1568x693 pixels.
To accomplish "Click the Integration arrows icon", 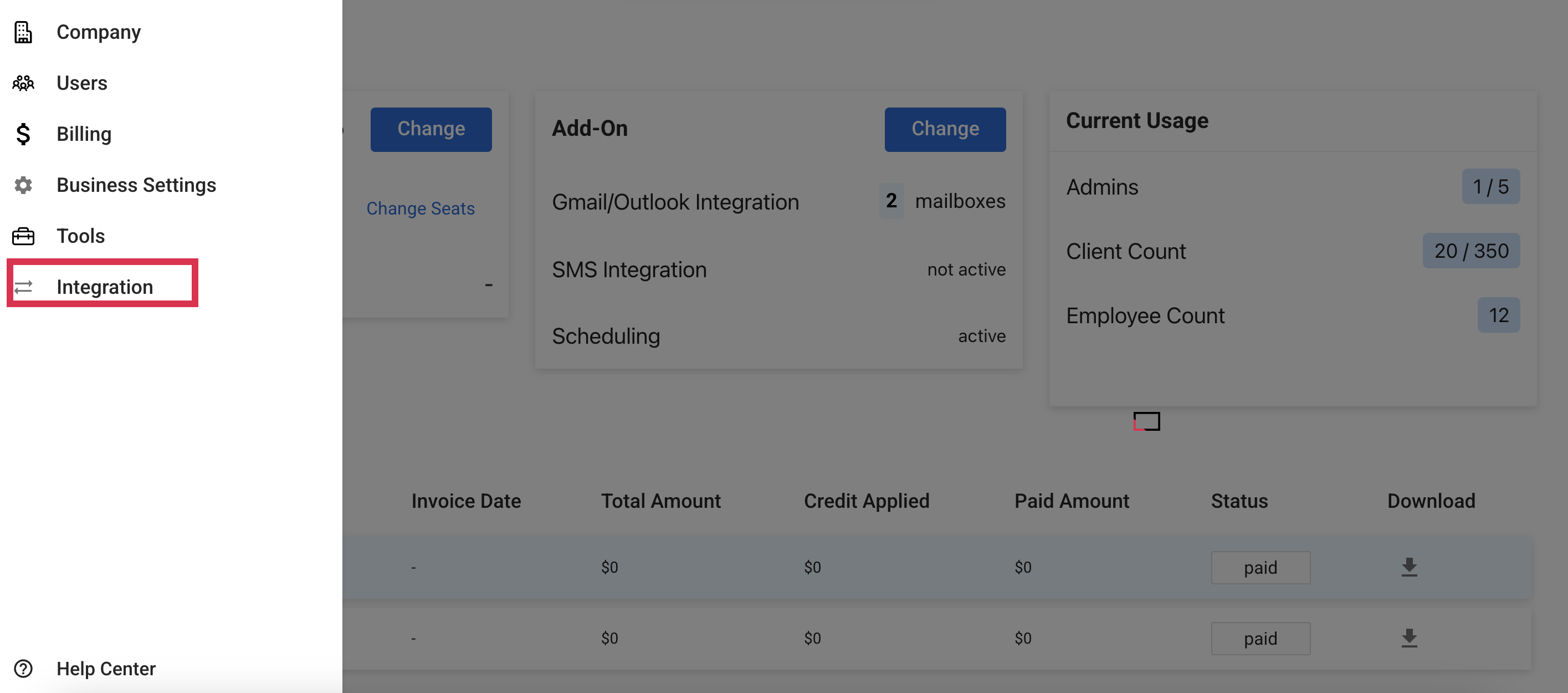I will click(x=23, y=287).
